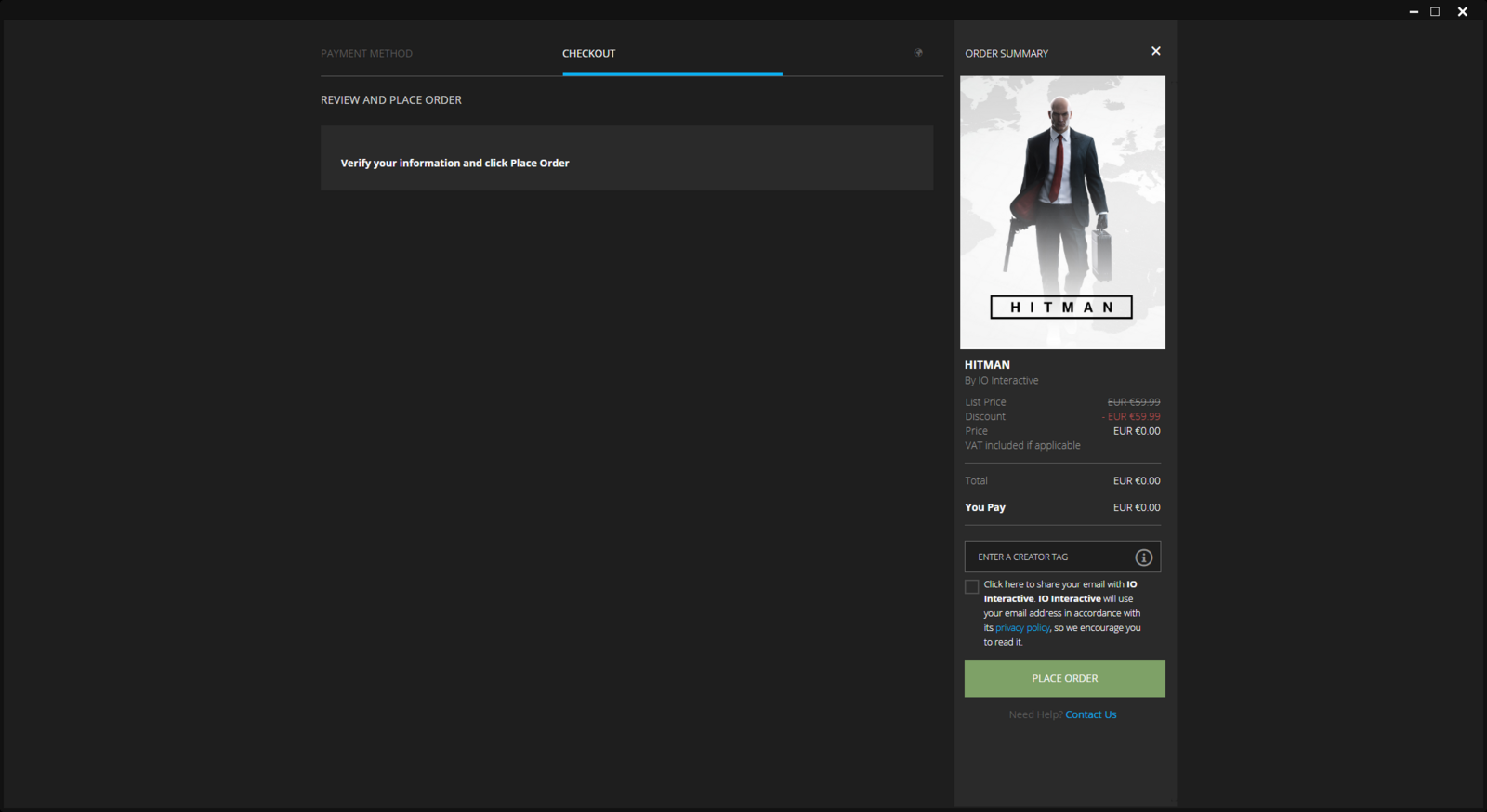1487x812 pixels.
Task: Select the Checkout tab
Action: [588, 54]
